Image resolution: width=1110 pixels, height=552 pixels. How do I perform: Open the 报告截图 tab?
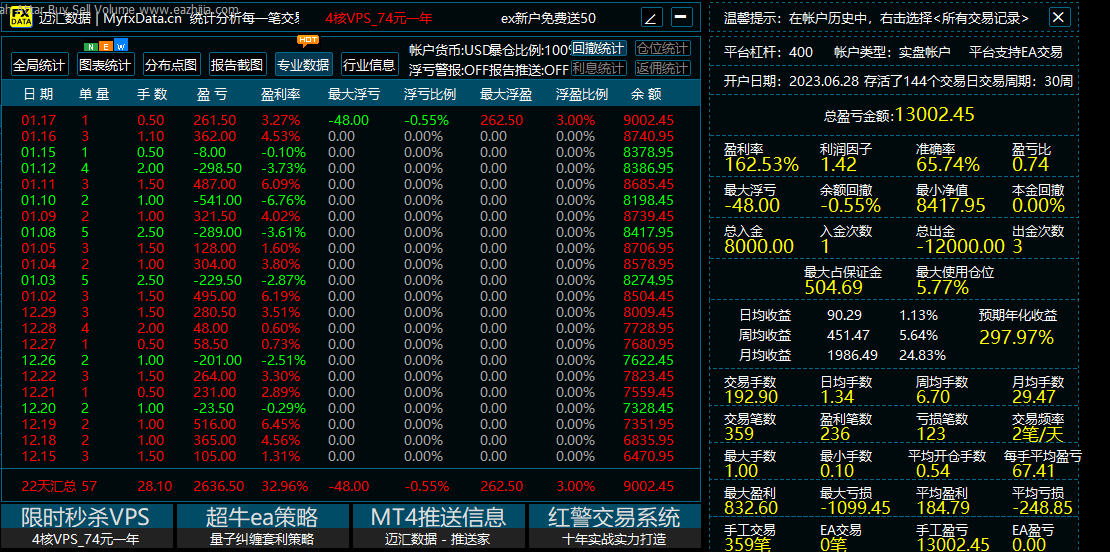pos(237,65)
